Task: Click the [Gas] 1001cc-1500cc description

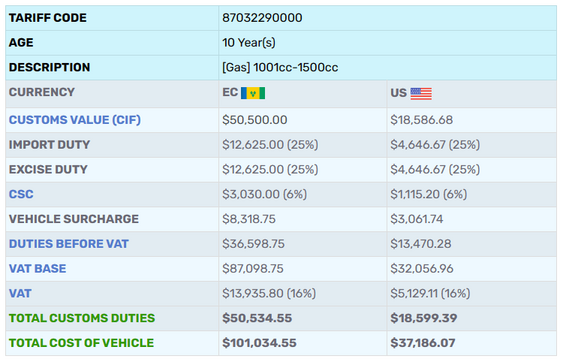Action: pos(280,68)
